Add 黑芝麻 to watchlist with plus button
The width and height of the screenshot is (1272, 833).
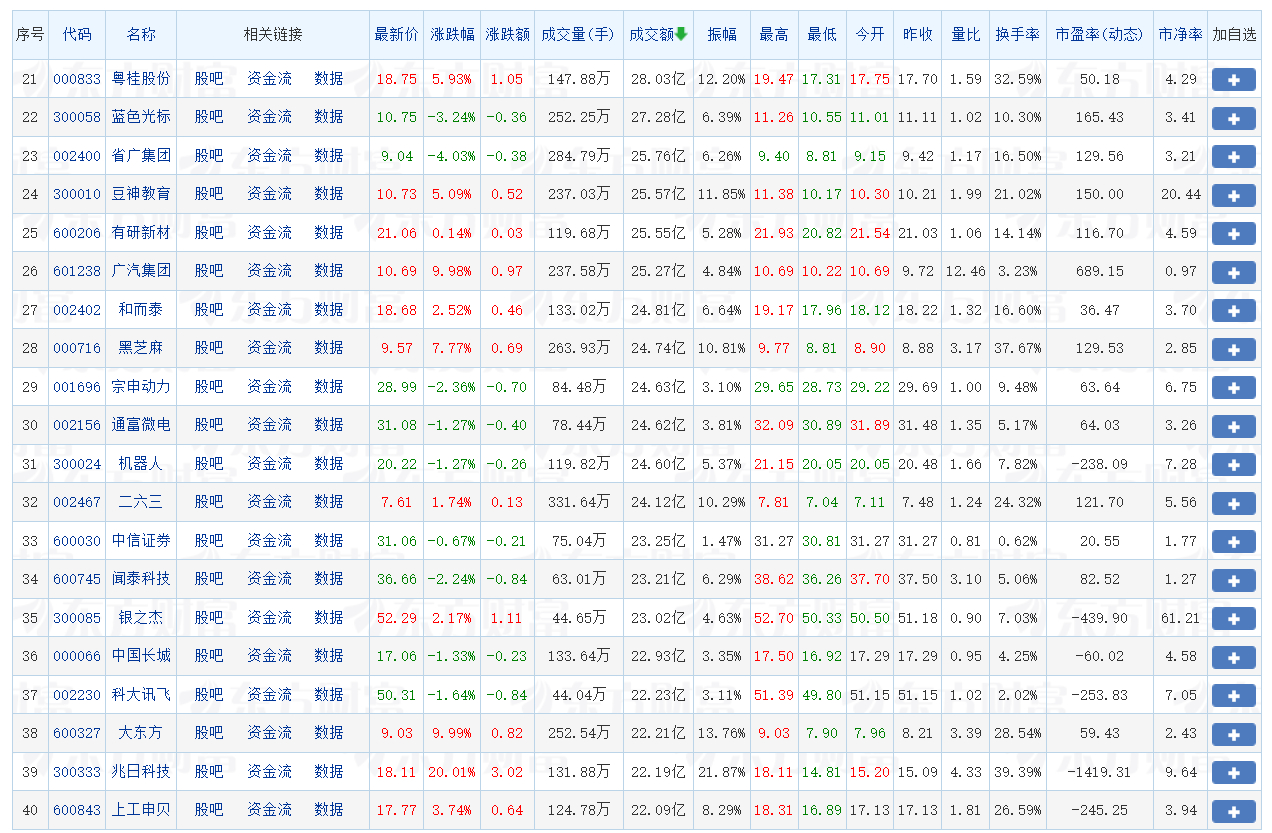tap(1233, 349)
